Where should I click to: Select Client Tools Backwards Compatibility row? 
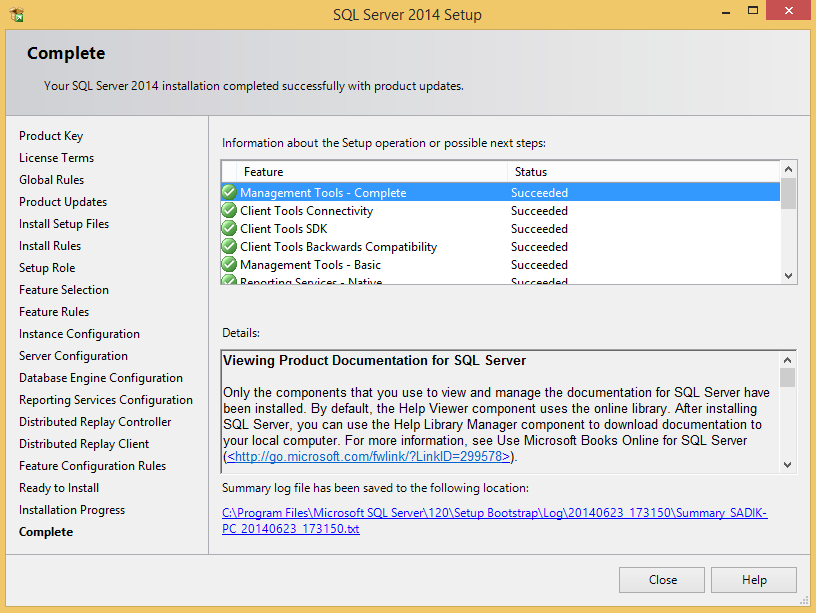[501, 247]
